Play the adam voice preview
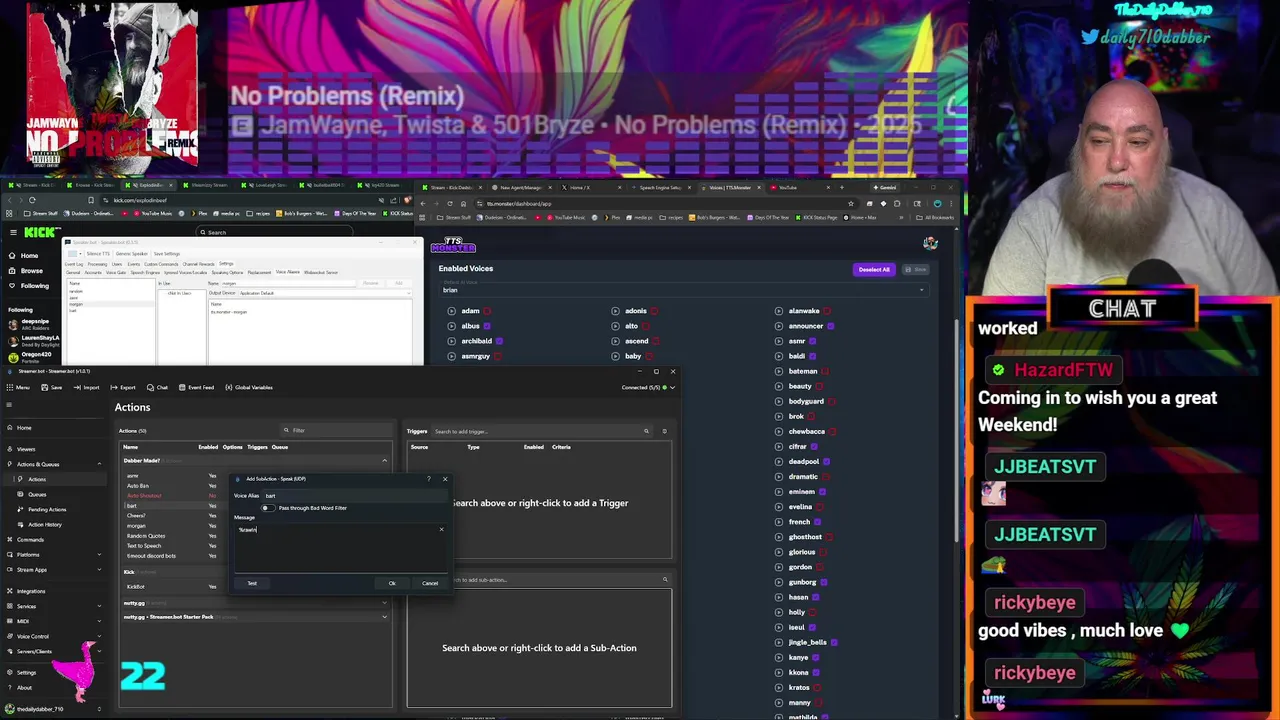The image size is (1280, 720). point(451,311)
